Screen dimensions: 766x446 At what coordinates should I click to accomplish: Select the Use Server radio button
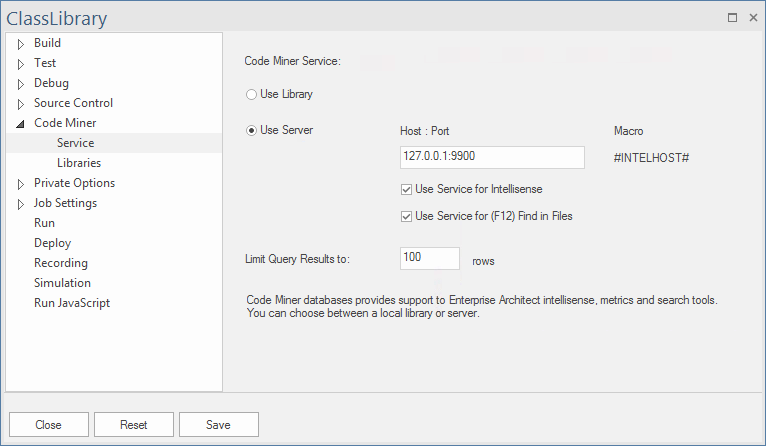coord(251,130)
